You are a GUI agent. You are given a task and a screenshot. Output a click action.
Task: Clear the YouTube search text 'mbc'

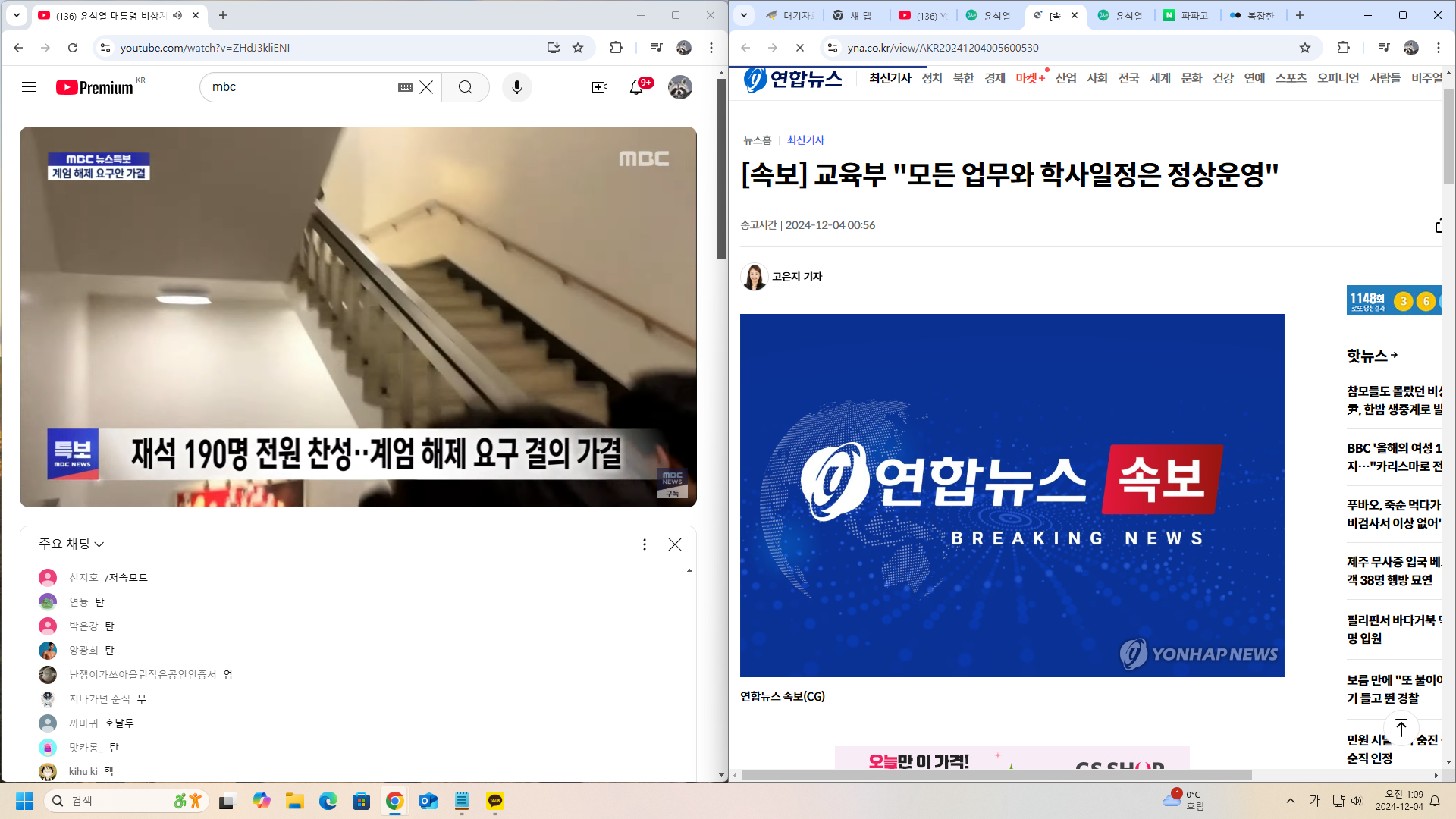[426, 87]
